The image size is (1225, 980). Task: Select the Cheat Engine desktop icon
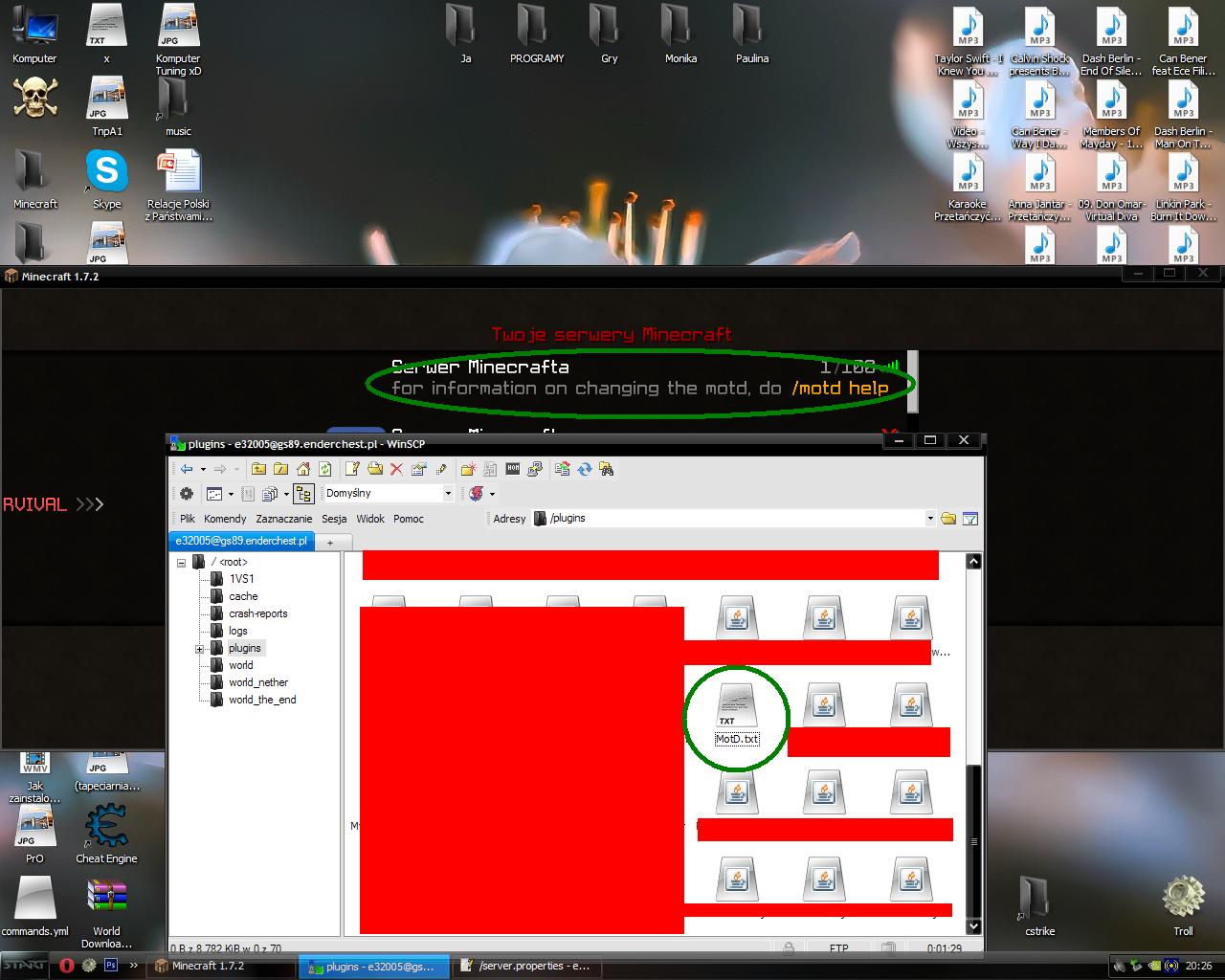106,835
